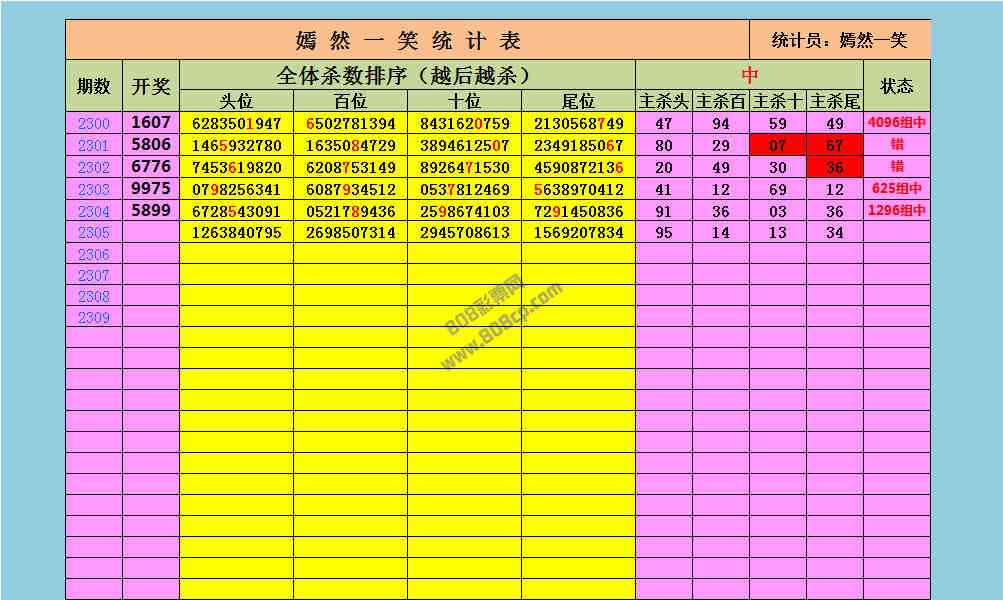Click the 主杀百 column header
Viewport: 1003px width, 600px height.
tap(721, 101)
